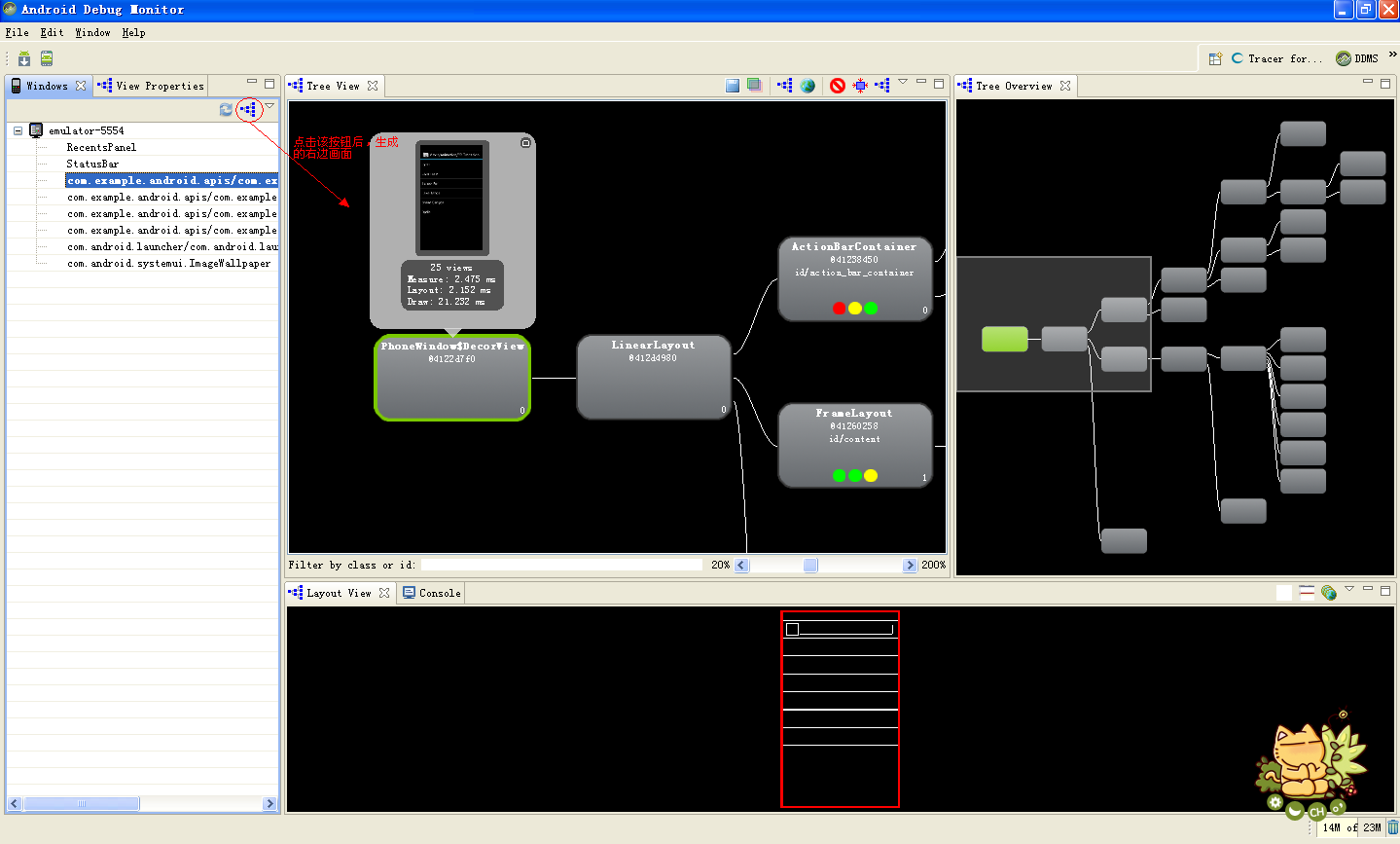Screen dimensions: 1400x844
Task: Select com.android.launcher window entry
Action: [x=172, y=246]
